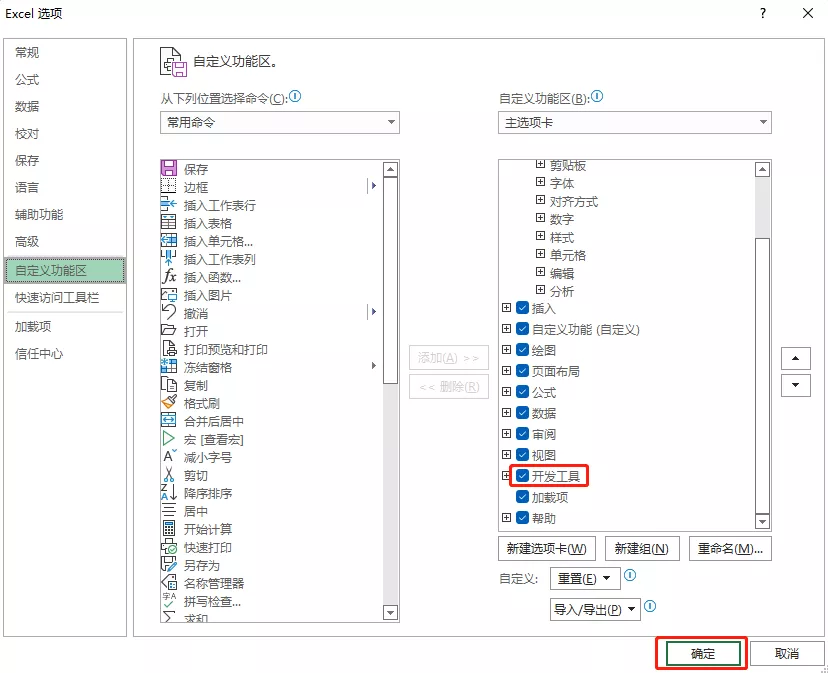Open the 主选项卡 dropdown
This screenshot has height=673, width=828.
coord(635,123)
